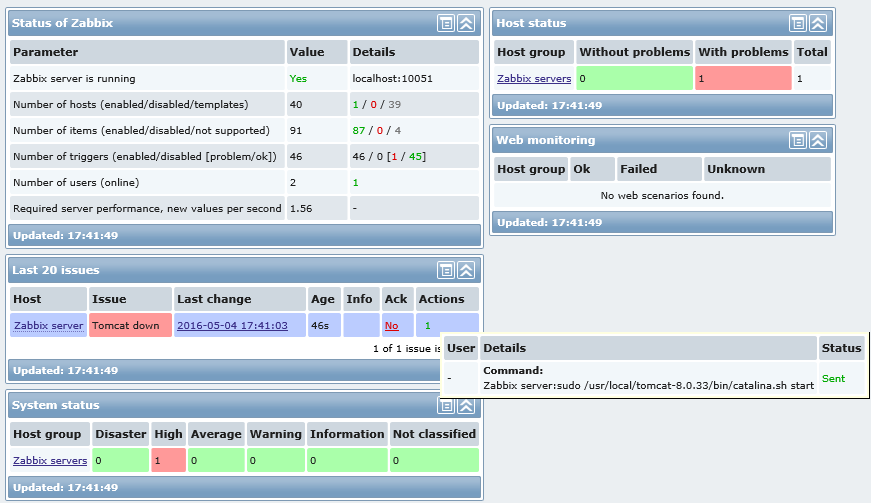Open menu icon in Status of Zabbix header
The width and height of the screenshot is (871, 503).
click(x=445, y=23)
